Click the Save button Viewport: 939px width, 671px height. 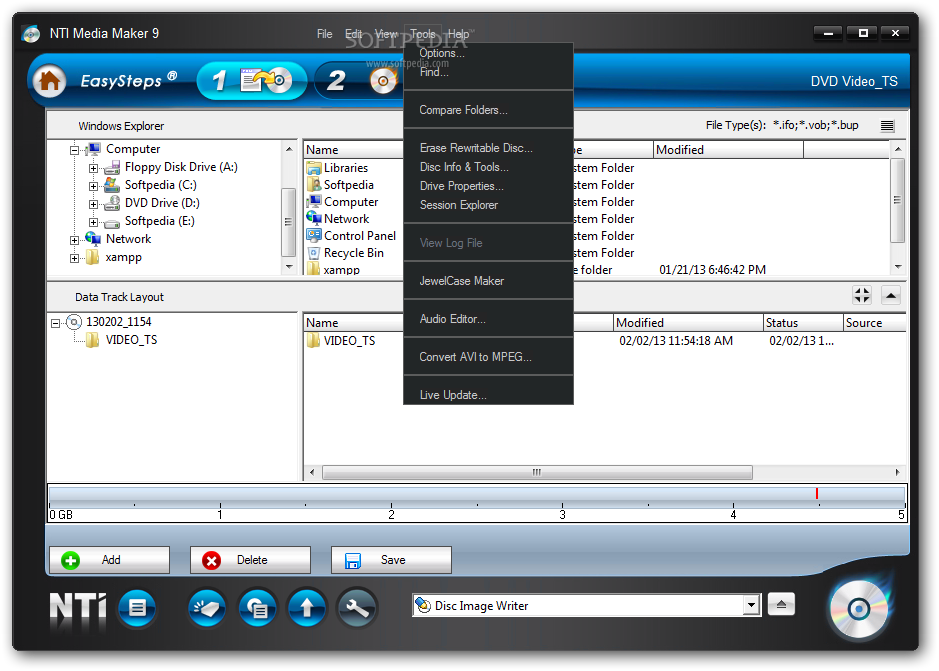tap(391, 560)
